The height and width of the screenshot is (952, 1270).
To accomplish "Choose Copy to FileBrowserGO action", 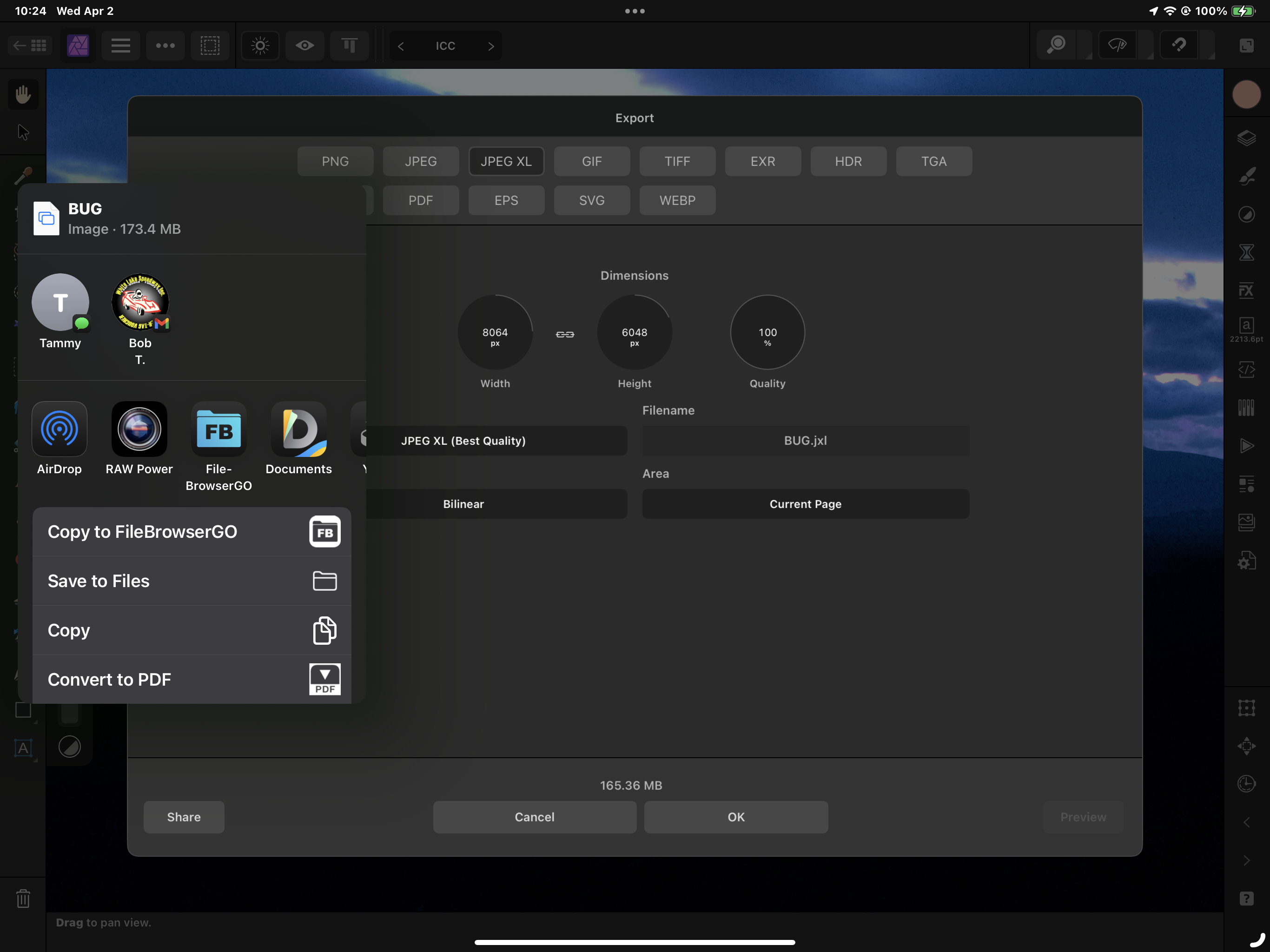I will click(192, 532).
